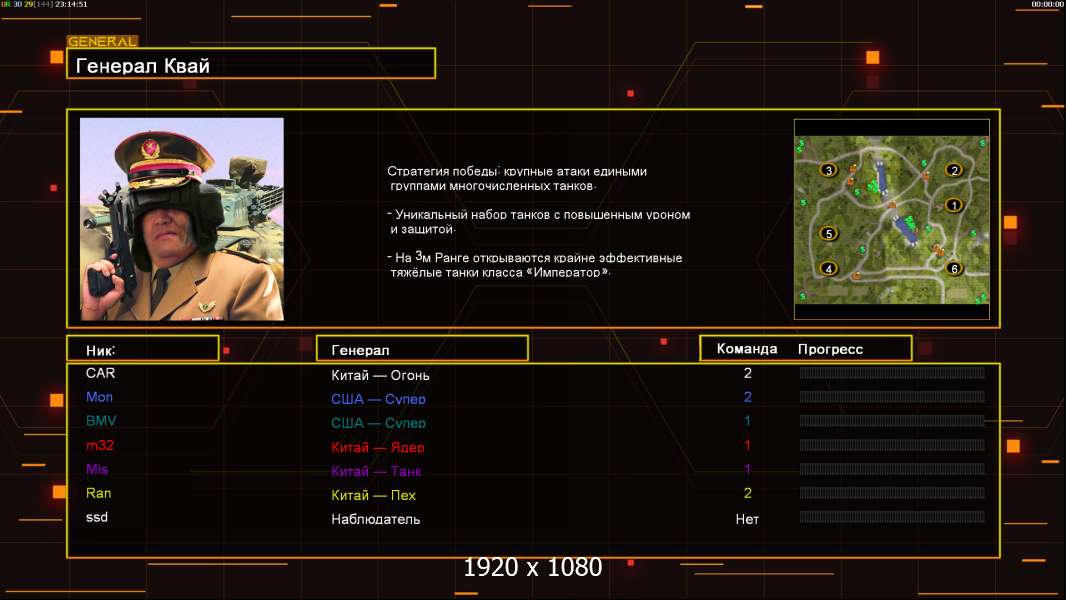Click start position 5 map marker
The width and height of the screenshot is (1066, 600).
point(827,233)
